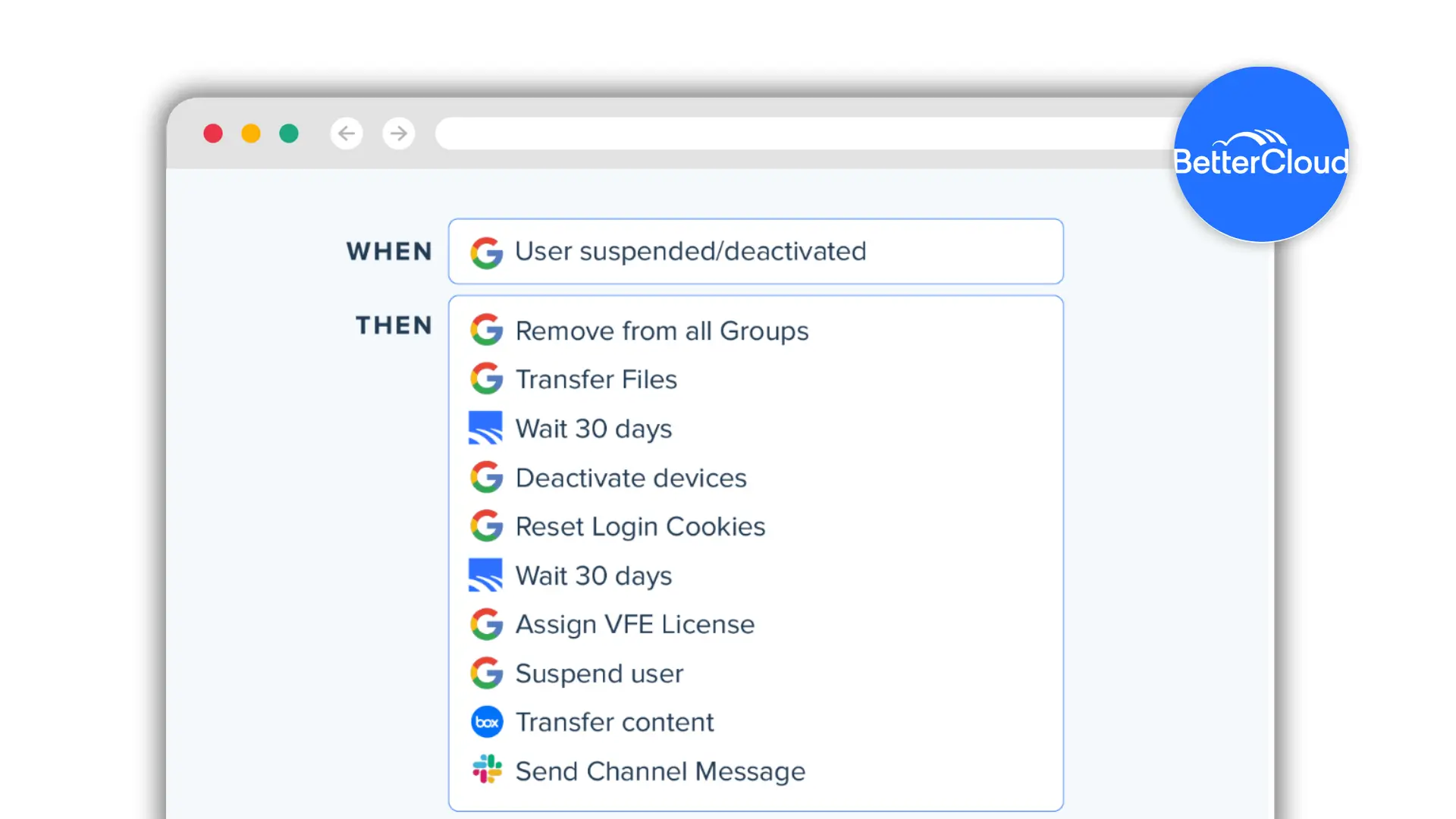Click the green window maximize dot

click(x=289, y=133)
